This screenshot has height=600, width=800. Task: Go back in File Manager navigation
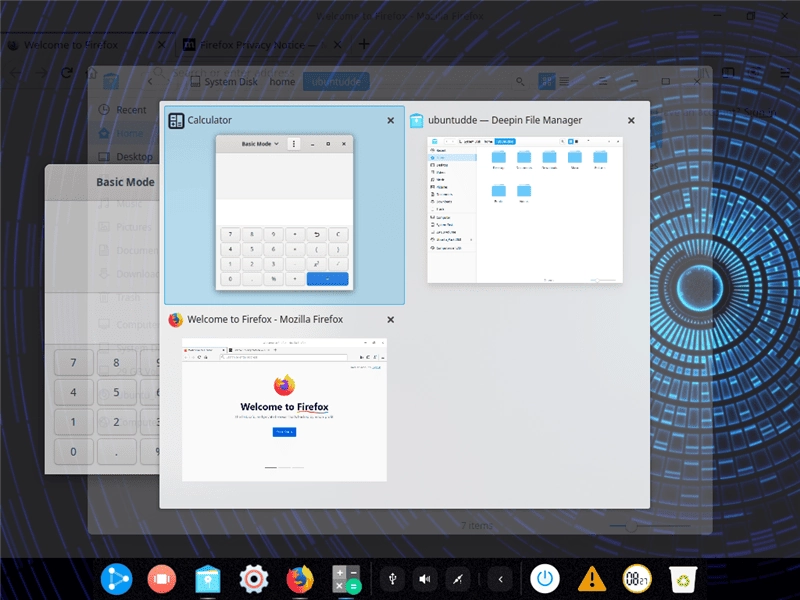click(x=150, y=82)
